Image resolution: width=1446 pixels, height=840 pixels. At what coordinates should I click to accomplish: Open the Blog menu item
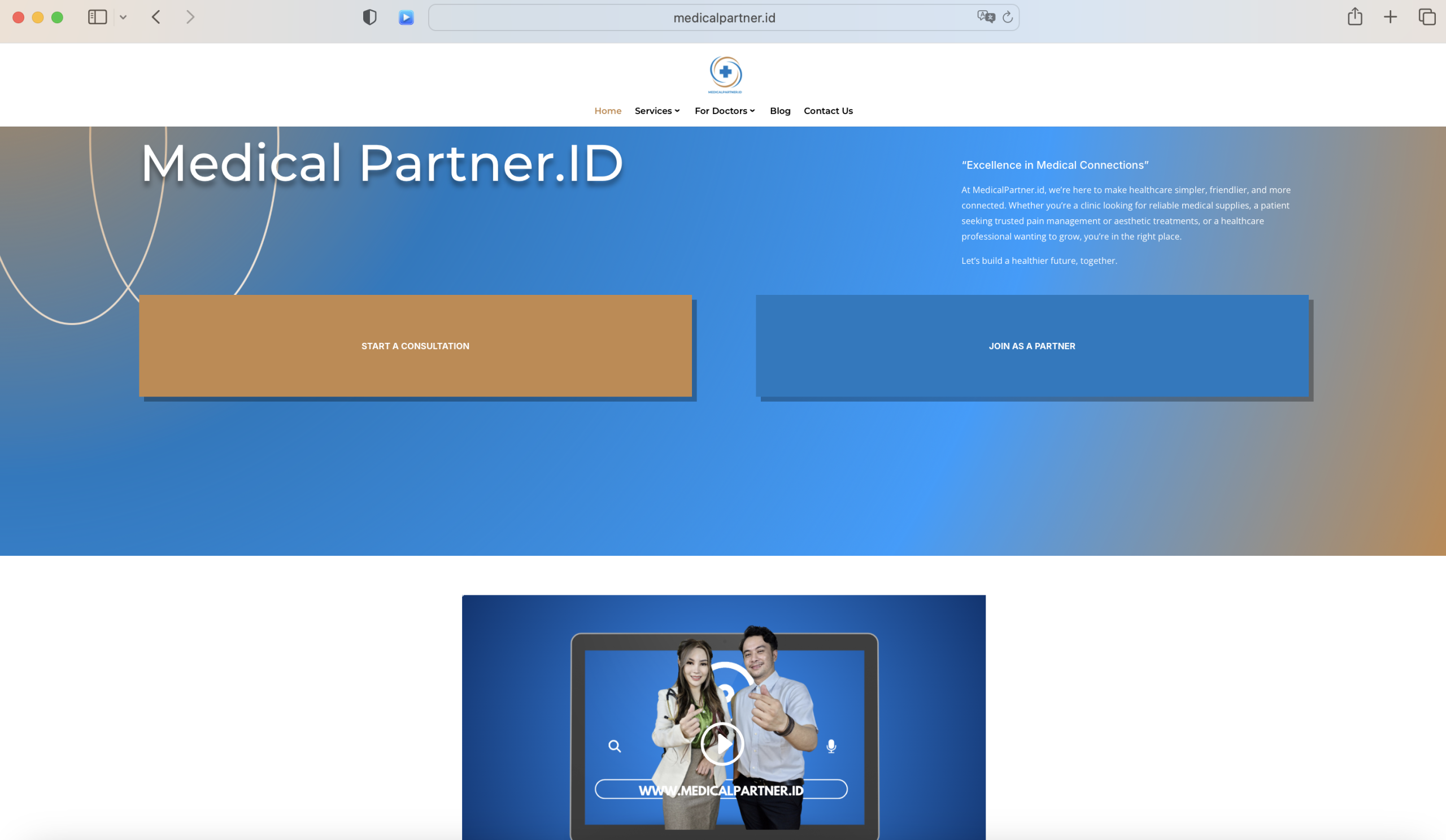pyautogui.click(x=780, y=111)
